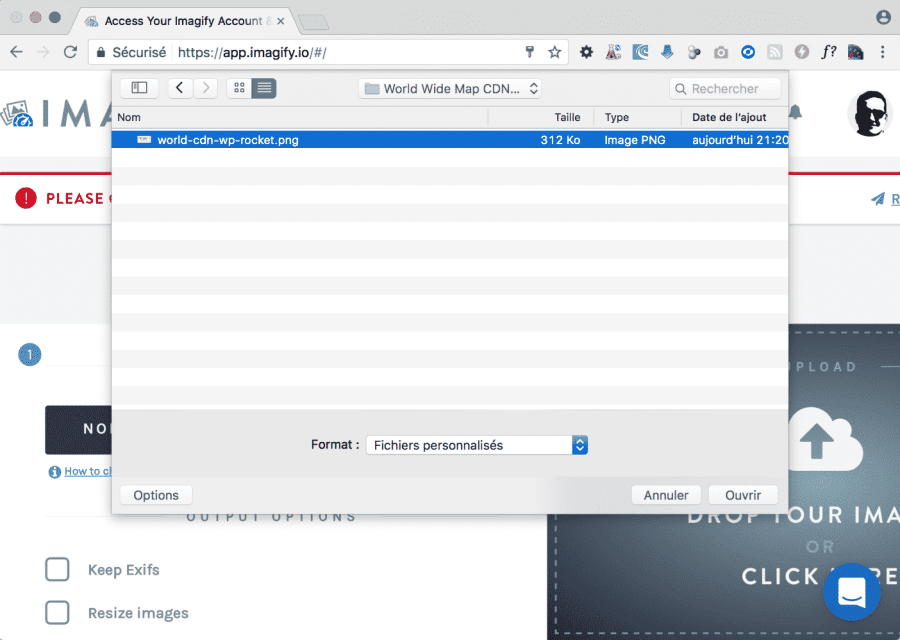Reload the page in Chrome
The image size is (900, 640).
tap(70, 52)
